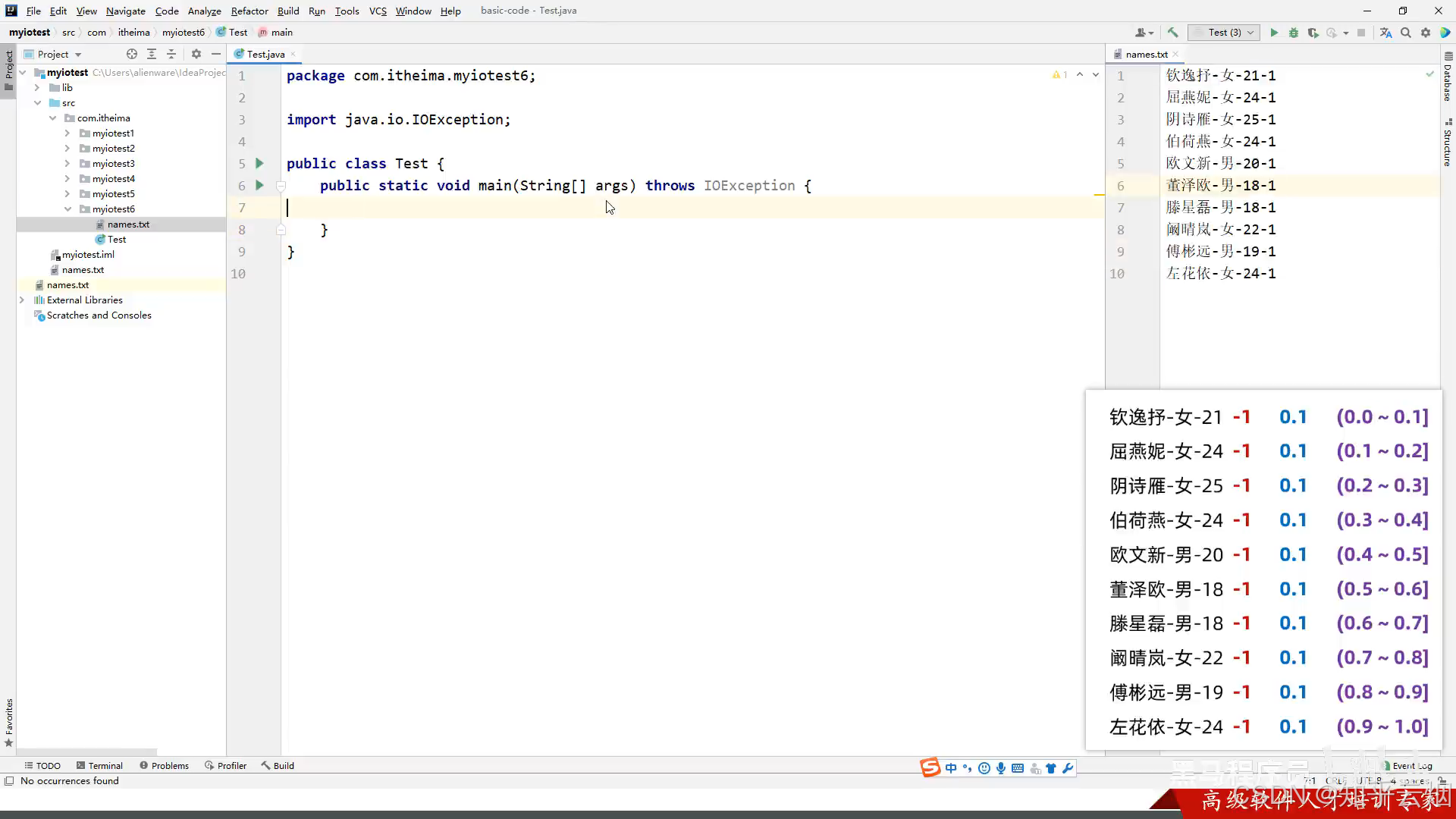
Task: Open Search Everywhere magnifier icon
Action: (1406, 33)
